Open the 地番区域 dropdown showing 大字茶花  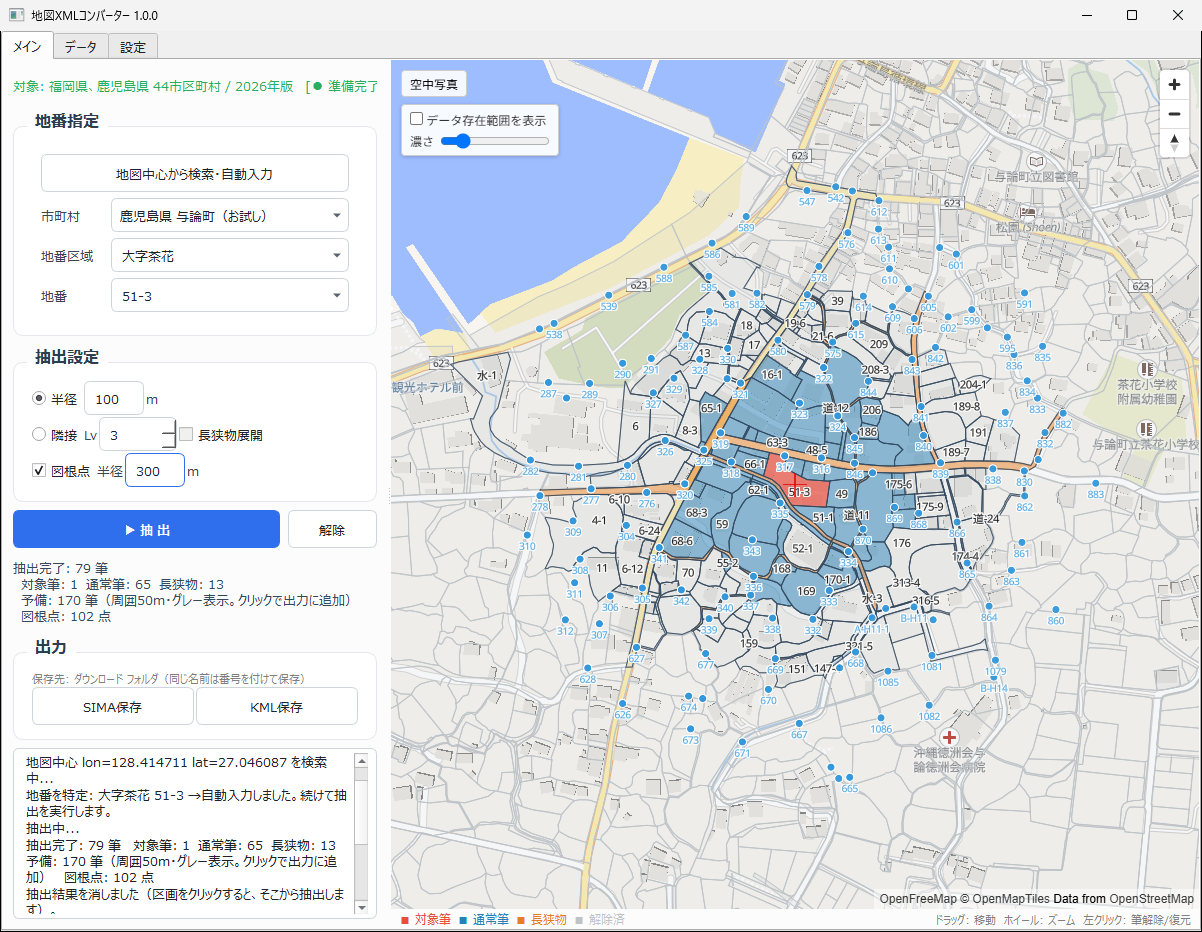coord(230,256)
